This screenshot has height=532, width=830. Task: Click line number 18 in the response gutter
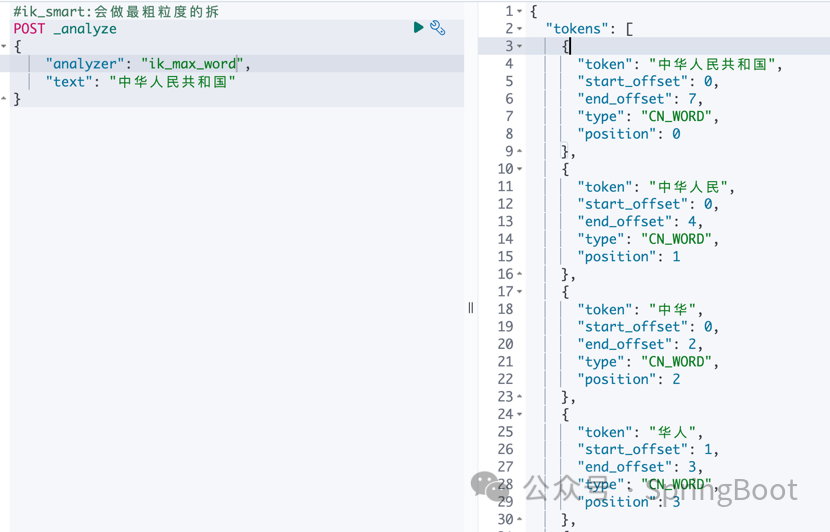[x=506, y=309]
